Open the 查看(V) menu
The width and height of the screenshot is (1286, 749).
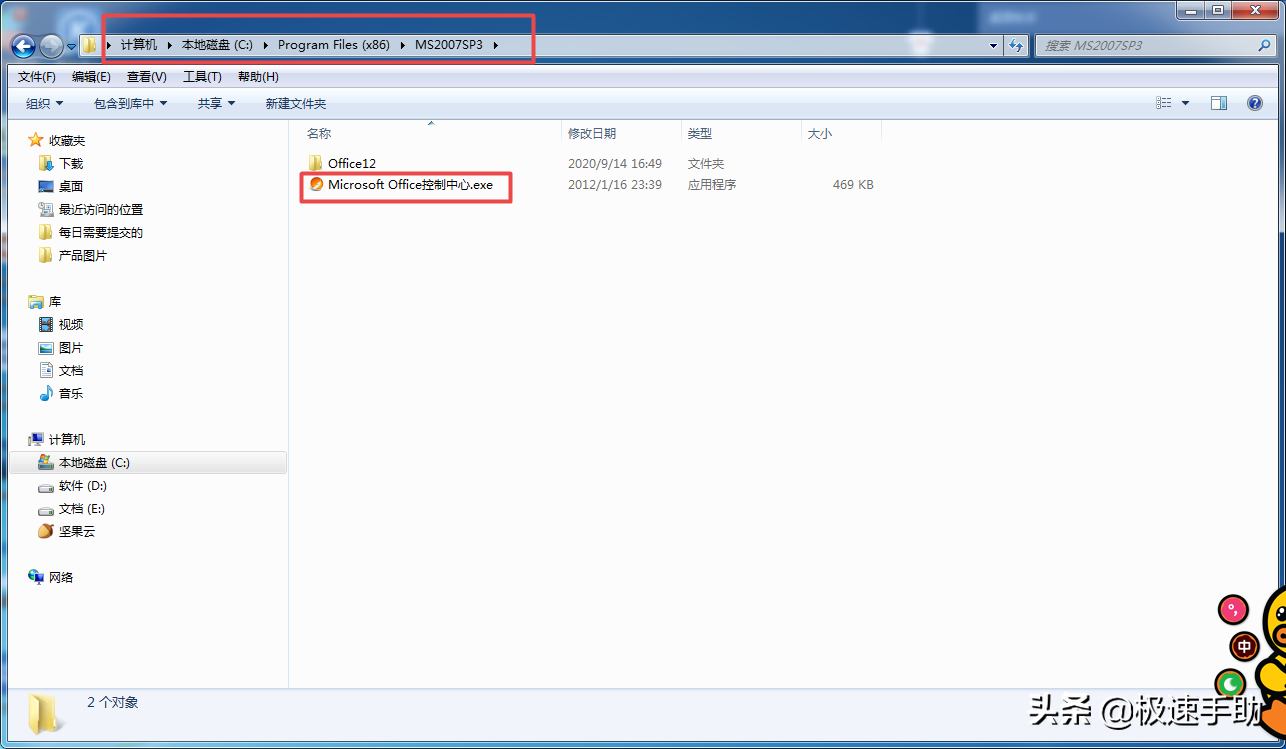tap(147, 77)
